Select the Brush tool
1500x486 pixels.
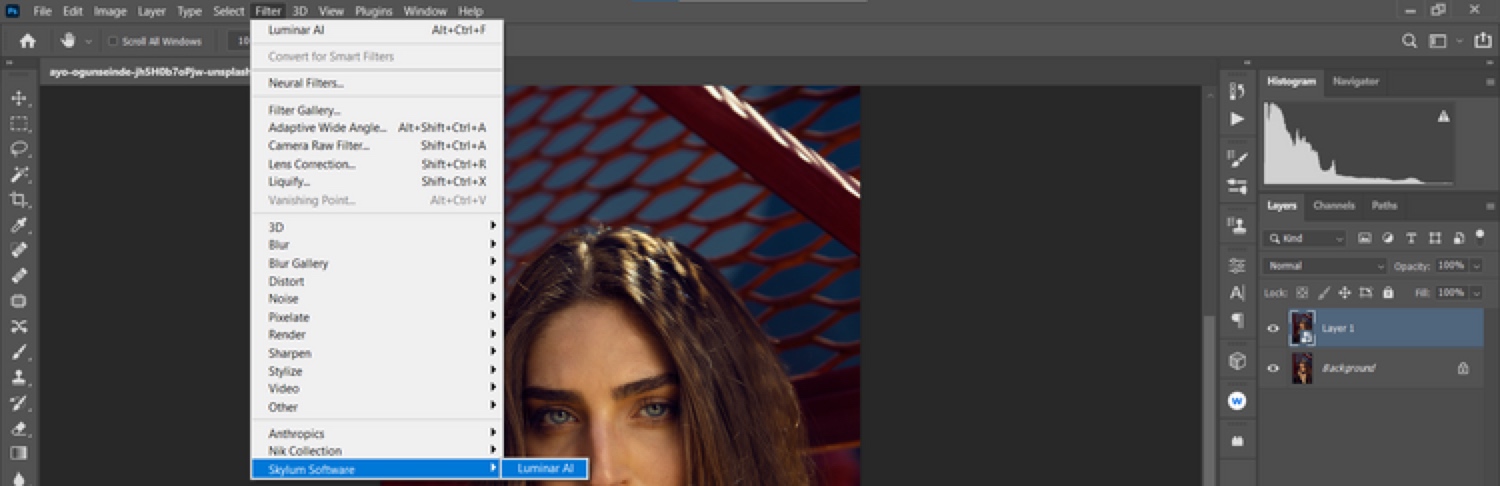(x=19, y=352)
